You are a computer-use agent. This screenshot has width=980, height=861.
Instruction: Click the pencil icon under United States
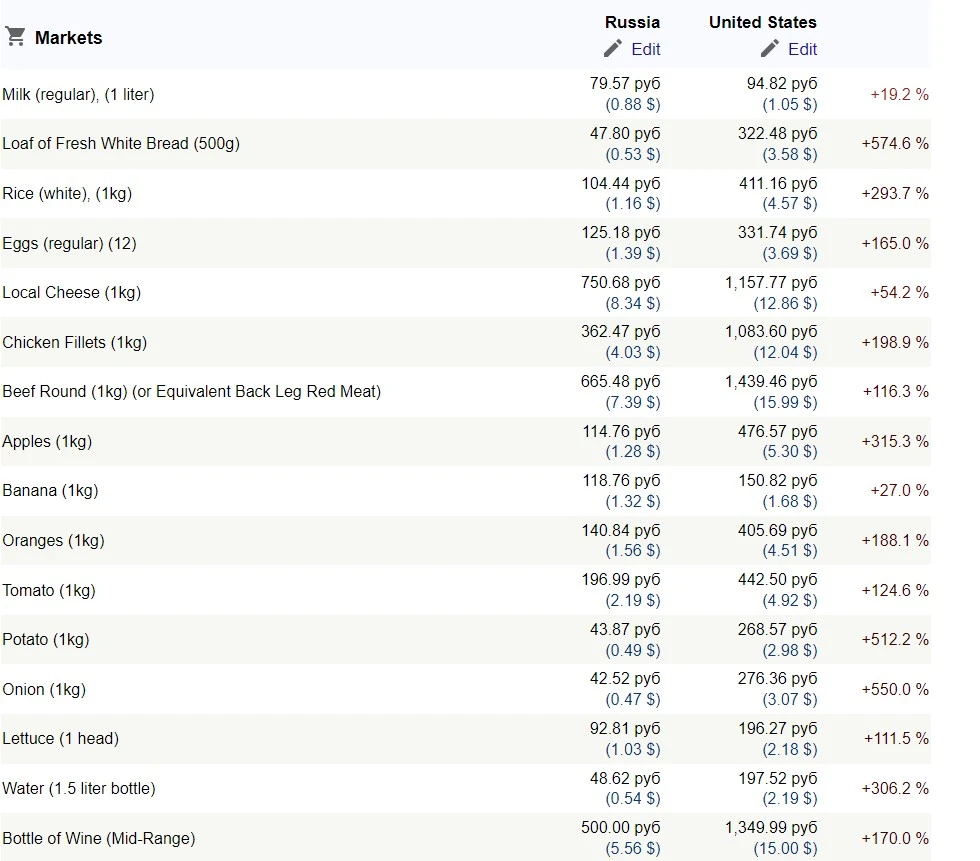(x=770, y=49)
